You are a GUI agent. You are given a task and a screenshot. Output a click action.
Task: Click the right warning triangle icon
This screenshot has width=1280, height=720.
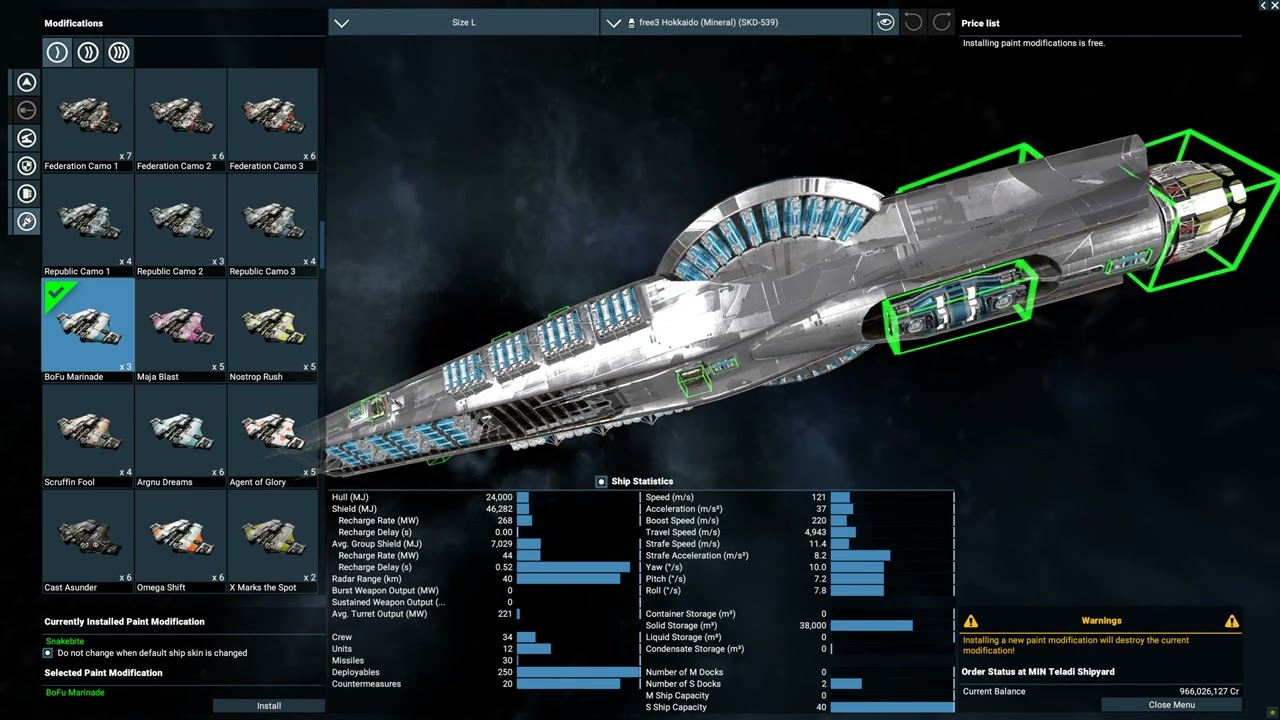tap(1232, 621)
